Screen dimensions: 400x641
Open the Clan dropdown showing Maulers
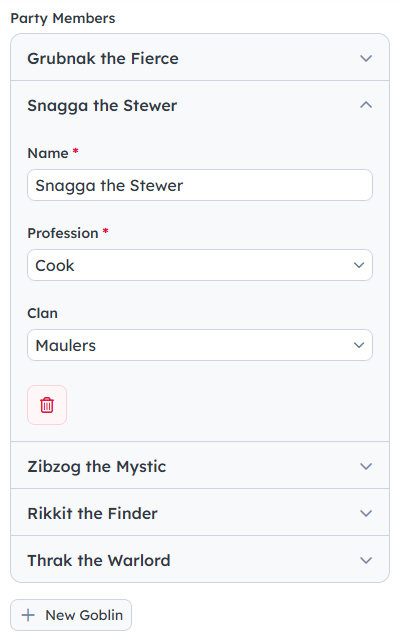(x=200, y=345)
